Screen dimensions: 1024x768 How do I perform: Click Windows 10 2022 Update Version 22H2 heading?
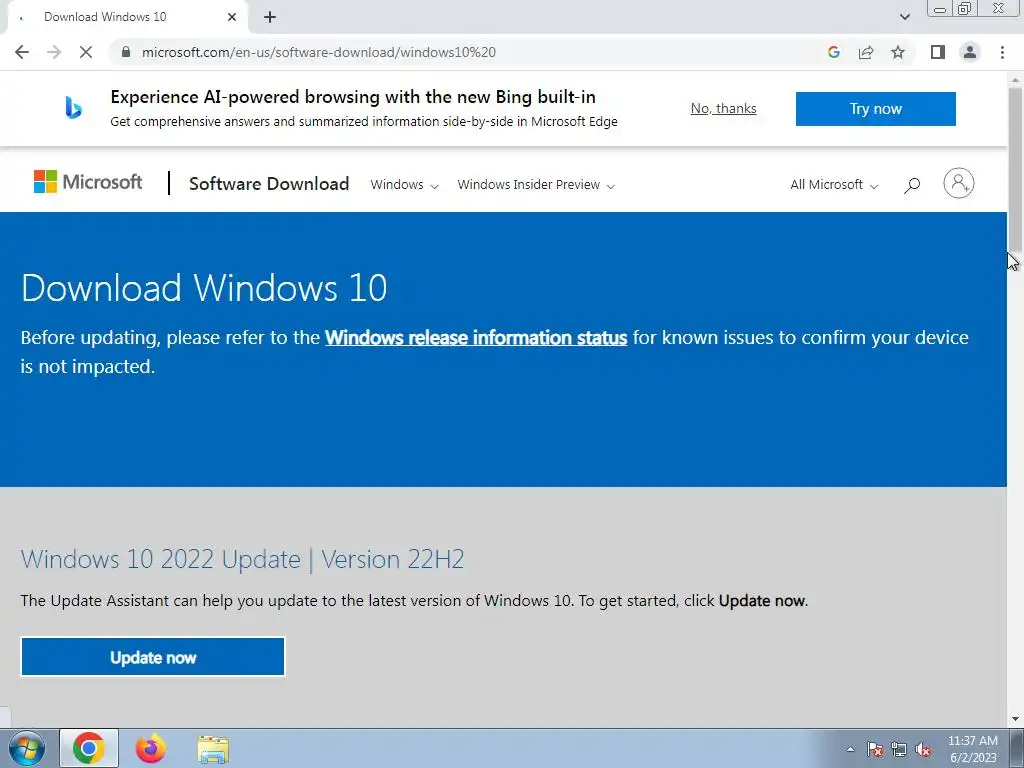tap(242, 559)
